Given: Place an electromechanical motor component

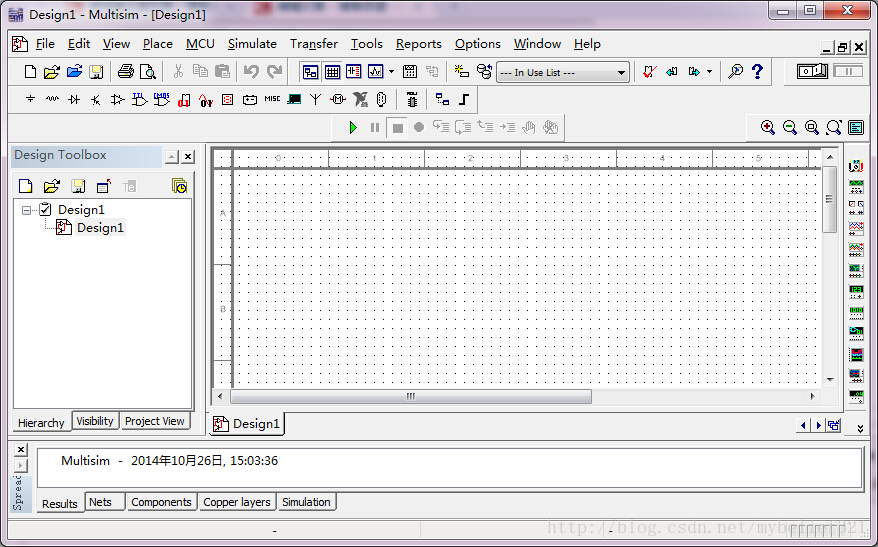Looking at the screenshot, I should 338,100.
